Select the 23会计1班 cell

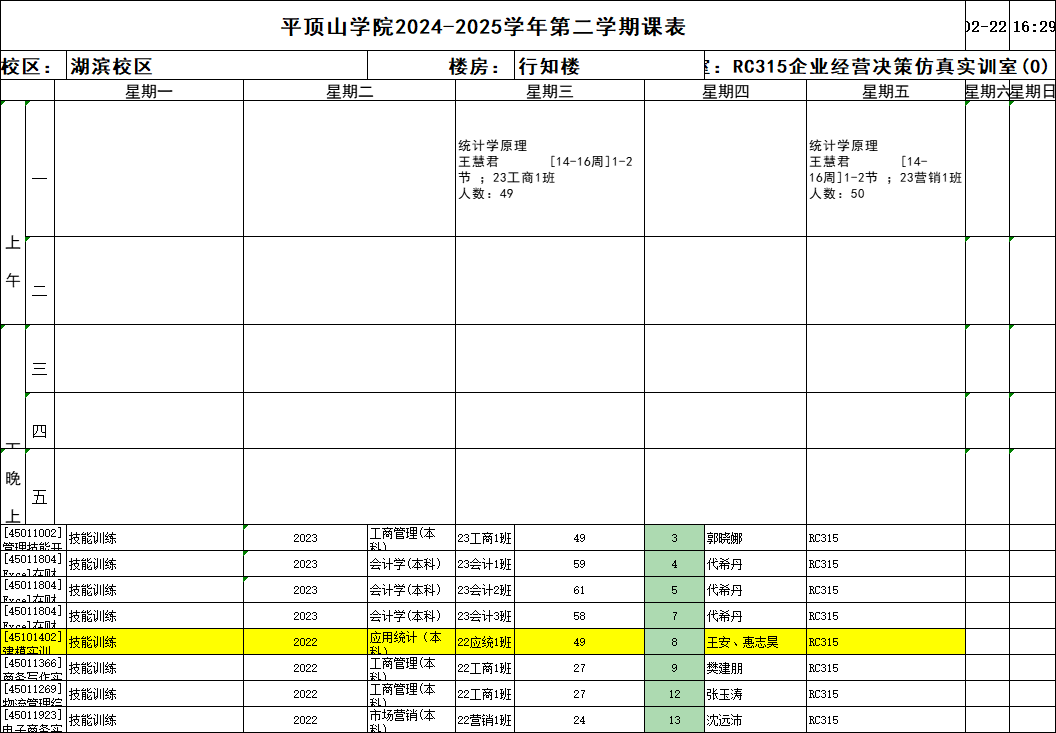point(484,564)
